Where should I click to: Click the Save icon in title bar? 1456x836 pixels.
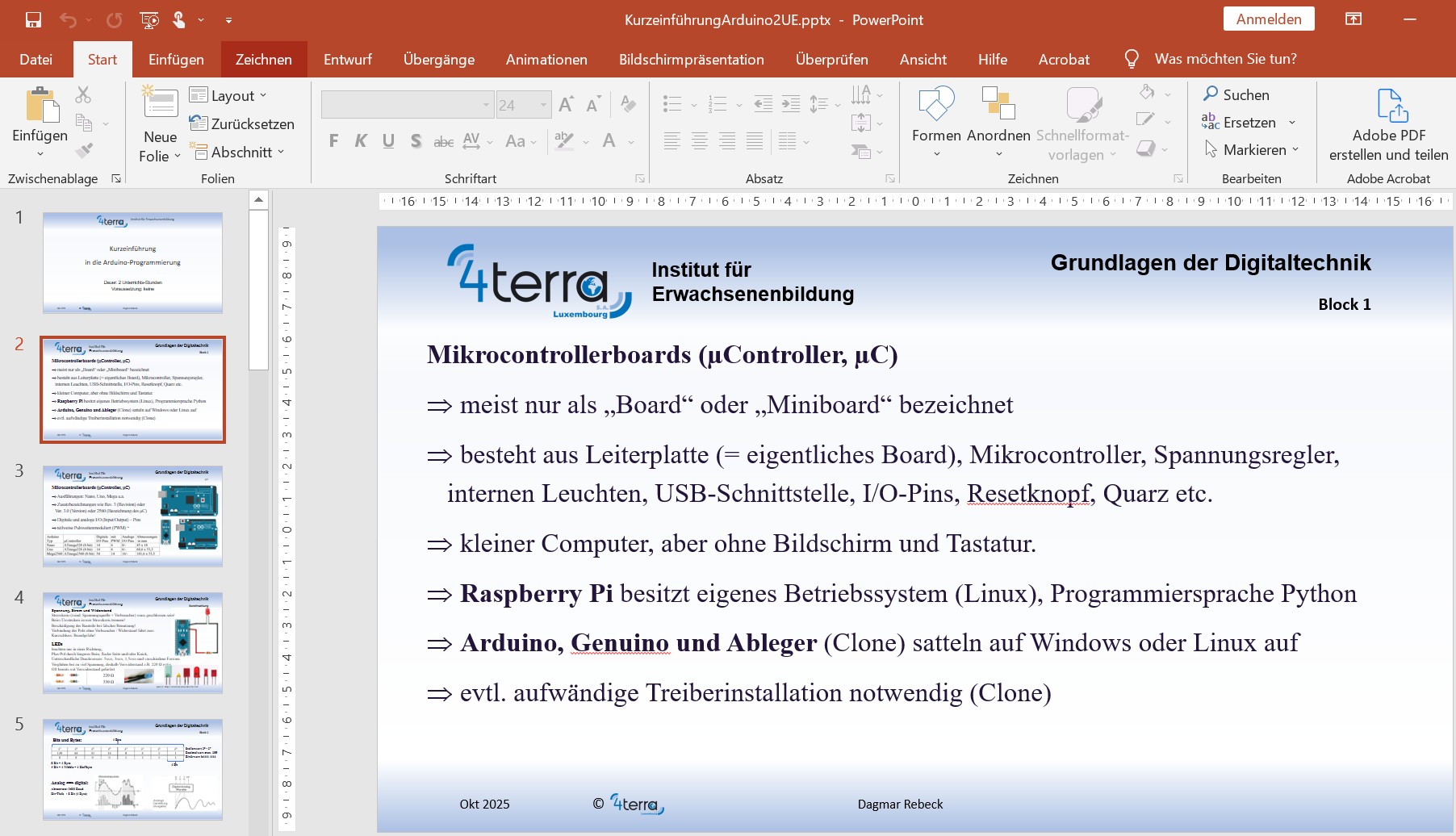pyautogui.click(x=33, y=20)
